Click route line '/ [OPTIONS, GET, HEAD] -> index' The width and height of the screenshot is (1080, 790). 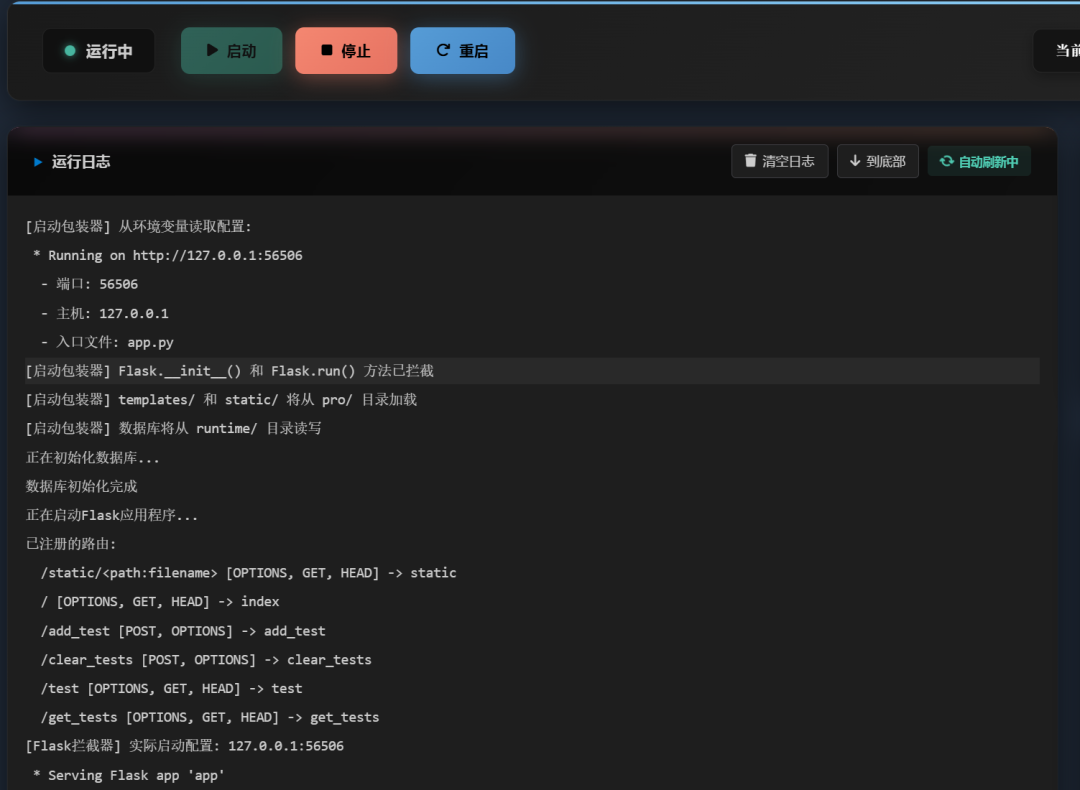coord(160,602)
